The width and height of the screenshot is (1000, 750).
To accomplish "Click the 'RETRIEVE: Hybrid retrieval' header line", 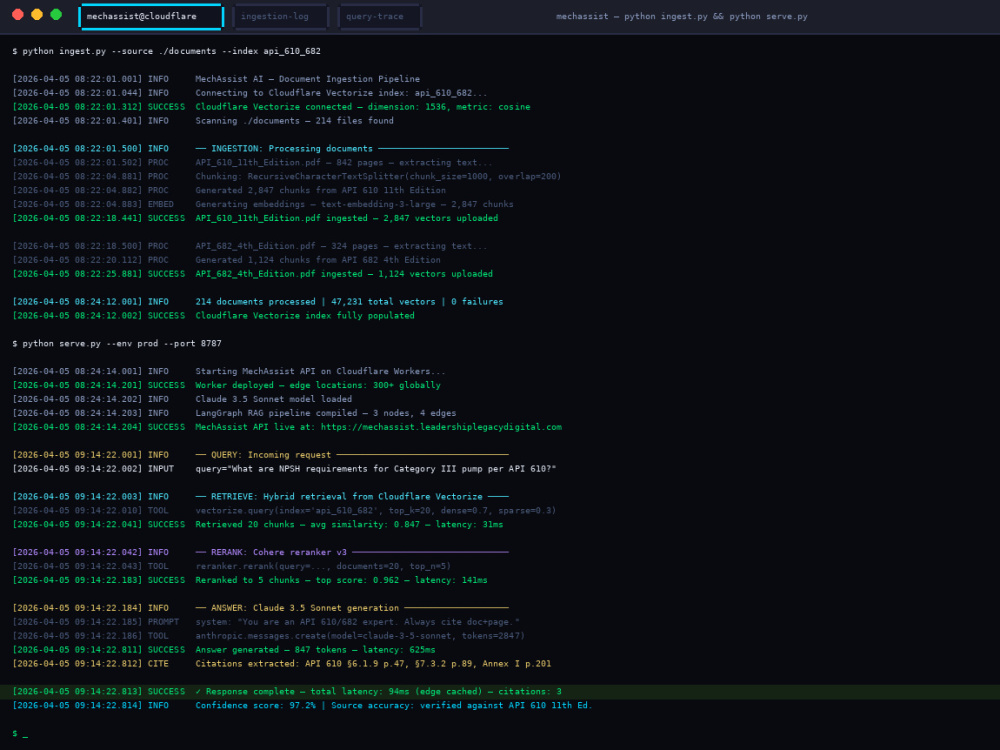I will [261, 497].
